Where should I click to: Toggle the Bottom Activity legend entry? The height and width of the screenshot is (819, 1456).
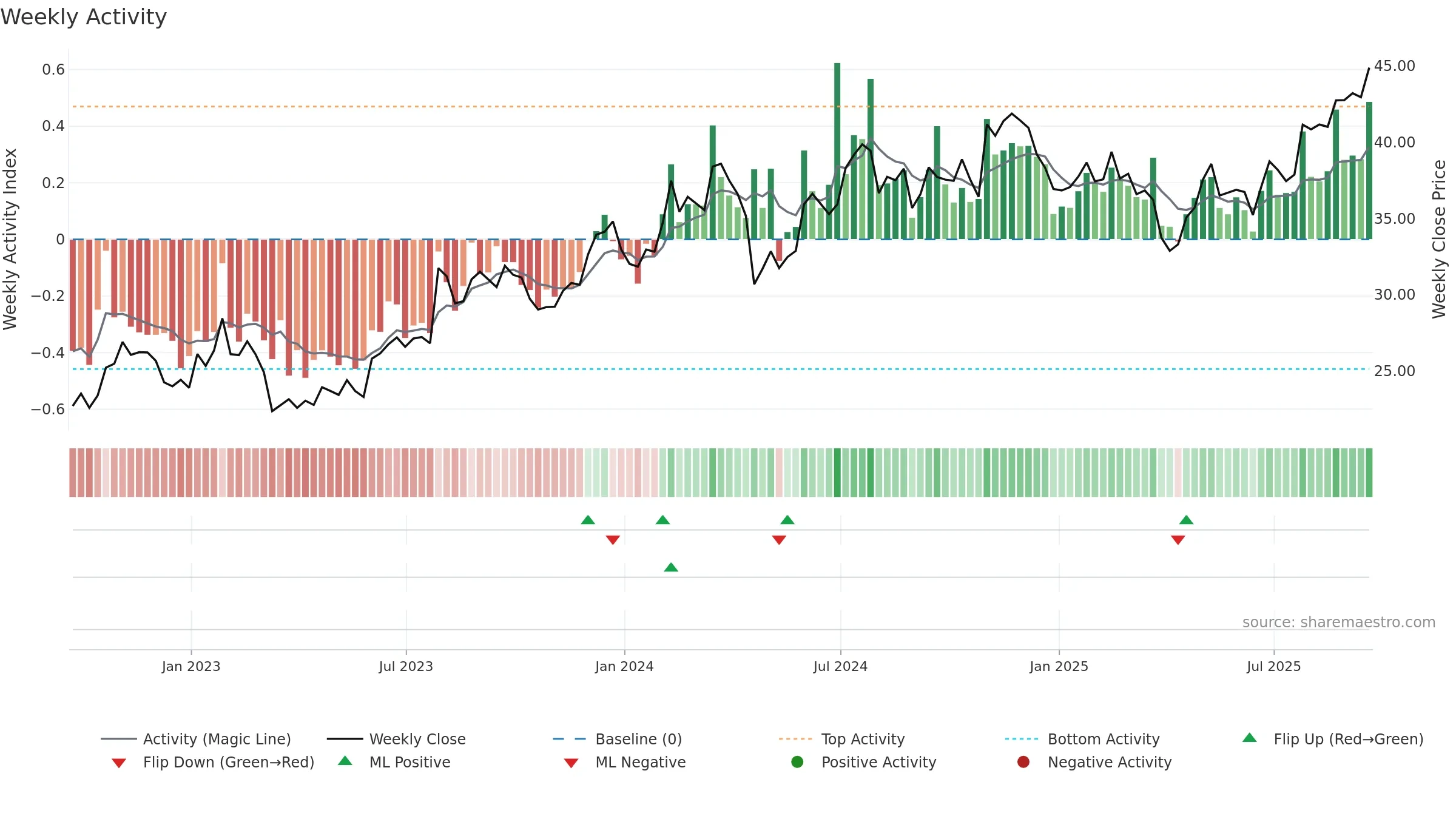coord(1082,739)
